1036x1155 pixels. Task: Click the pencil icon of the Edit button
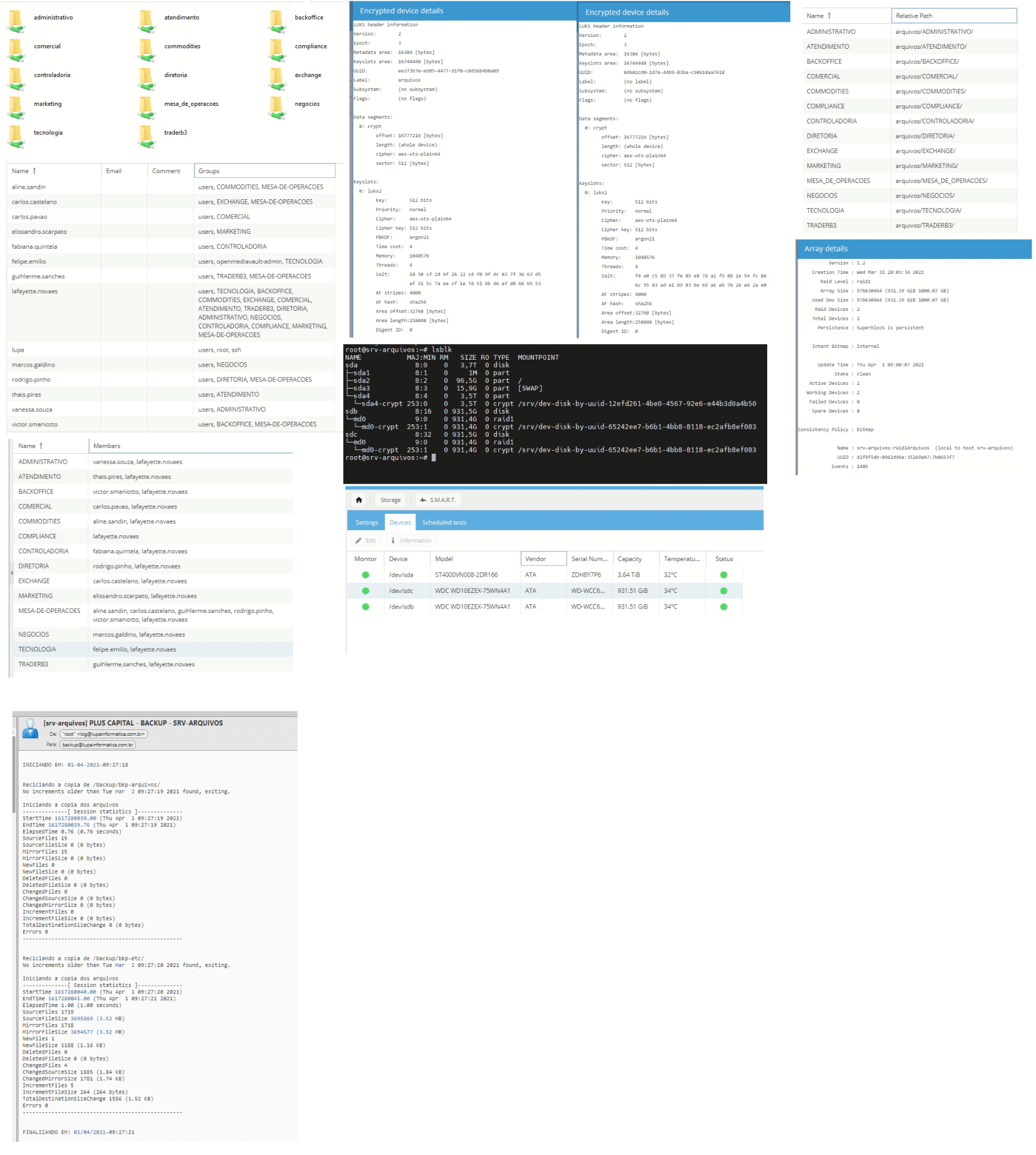point(358,540)
